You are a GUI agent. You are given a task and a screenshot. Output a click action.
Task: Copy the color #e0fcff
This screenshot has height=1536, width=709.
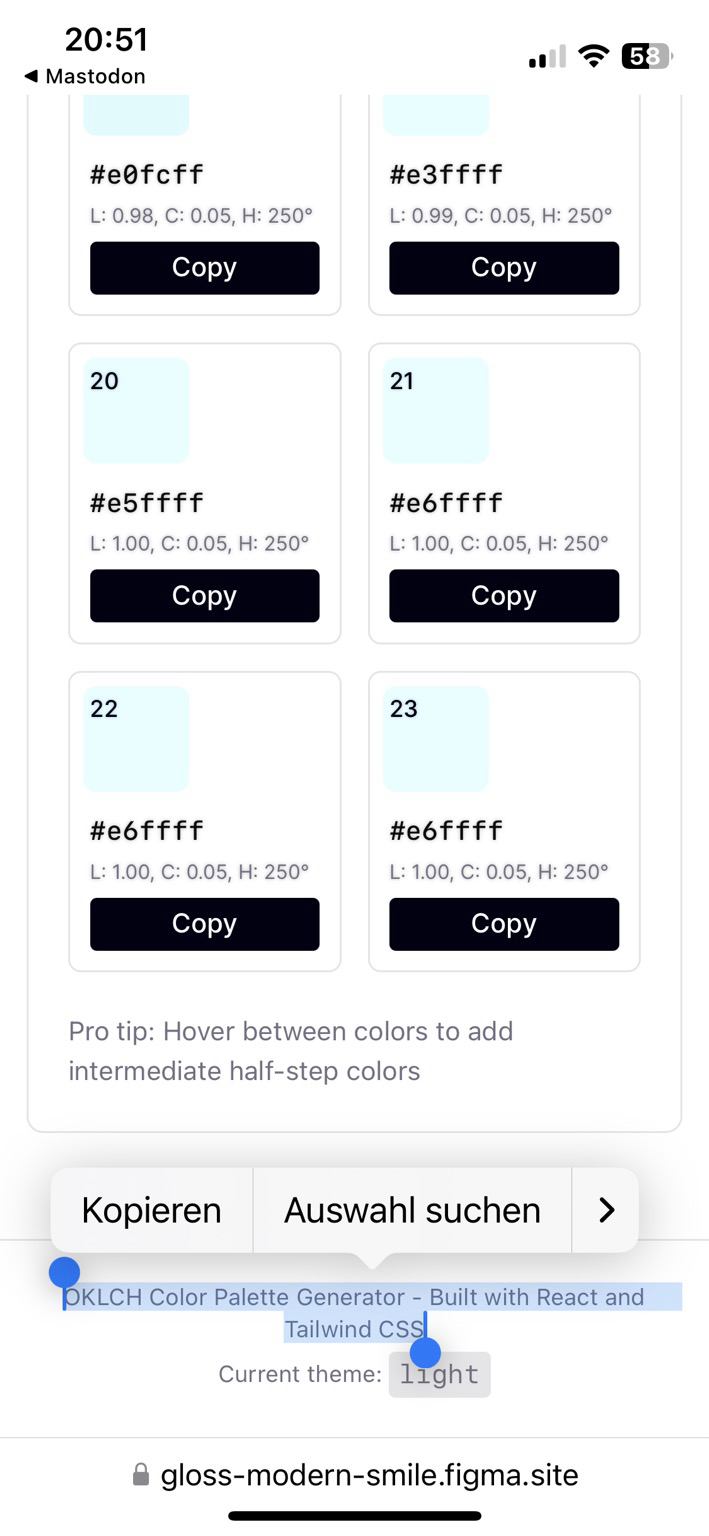(x=205, y=268)
